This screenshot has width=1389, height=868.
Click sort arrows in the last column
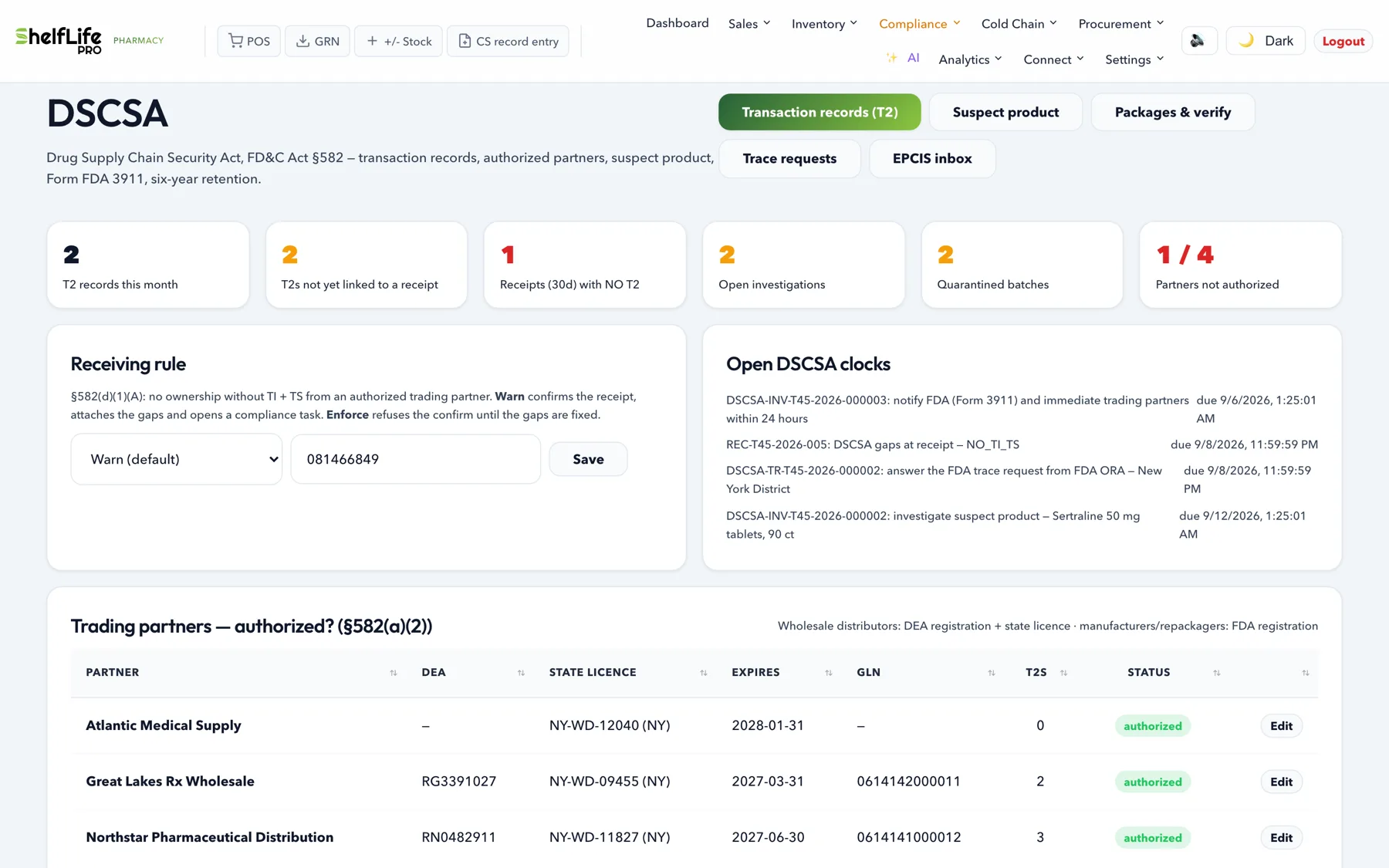click(1306, 673)
